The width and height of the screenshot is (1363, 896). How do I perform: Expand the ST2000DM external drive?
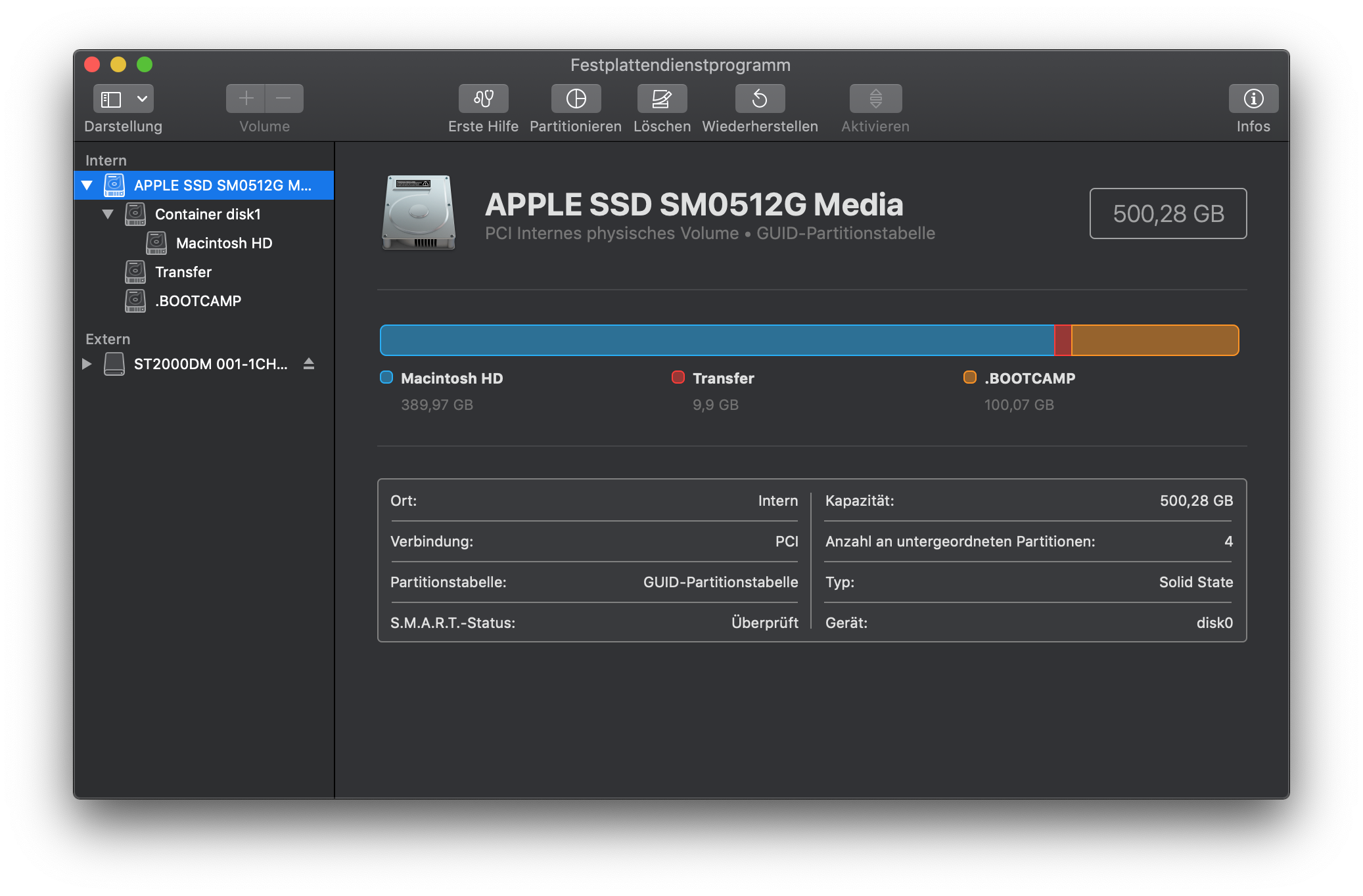tap(87, 363)
